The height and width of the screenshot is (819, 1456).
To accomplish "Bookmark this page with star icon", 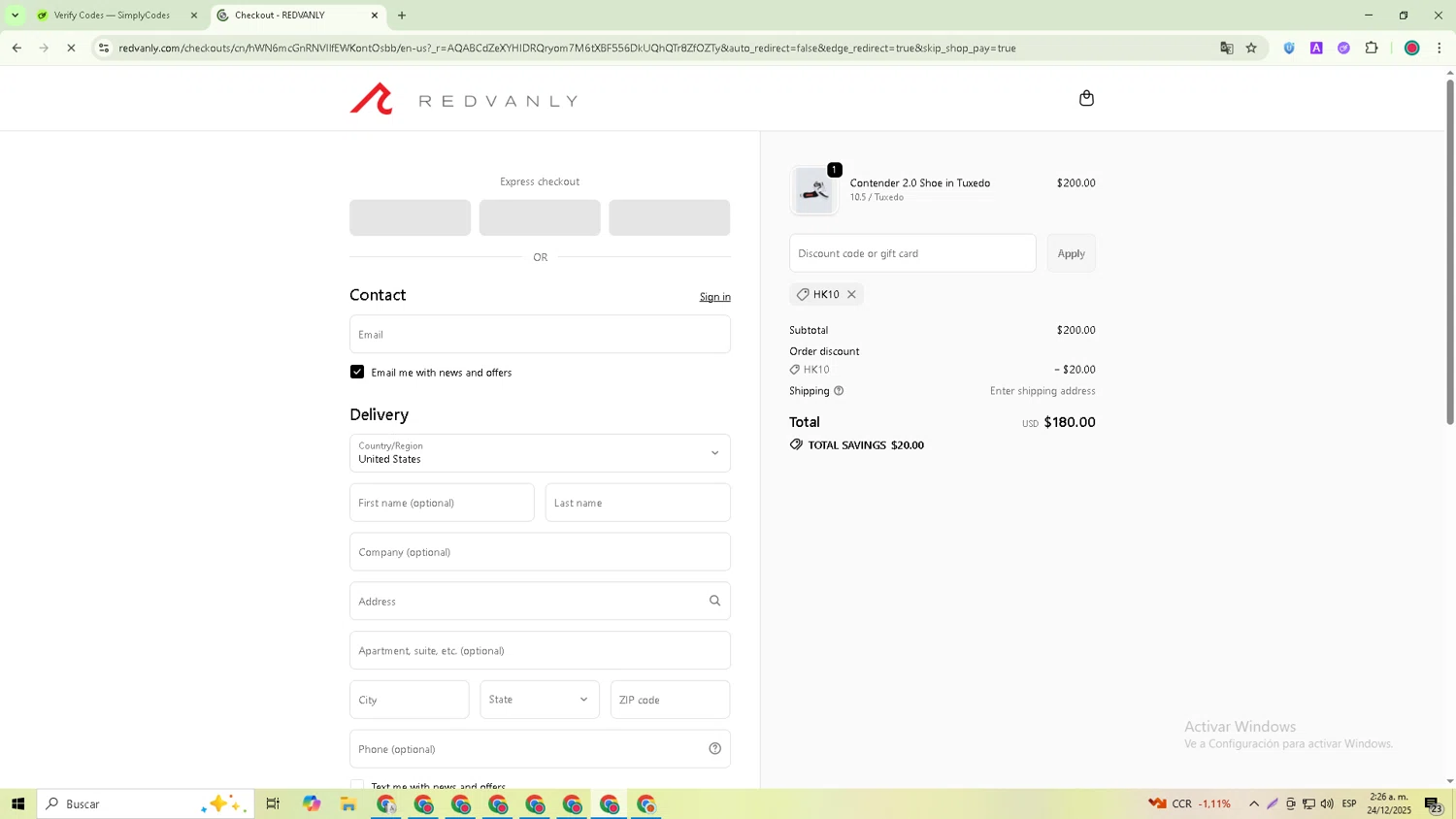I will pos(1251,48).
